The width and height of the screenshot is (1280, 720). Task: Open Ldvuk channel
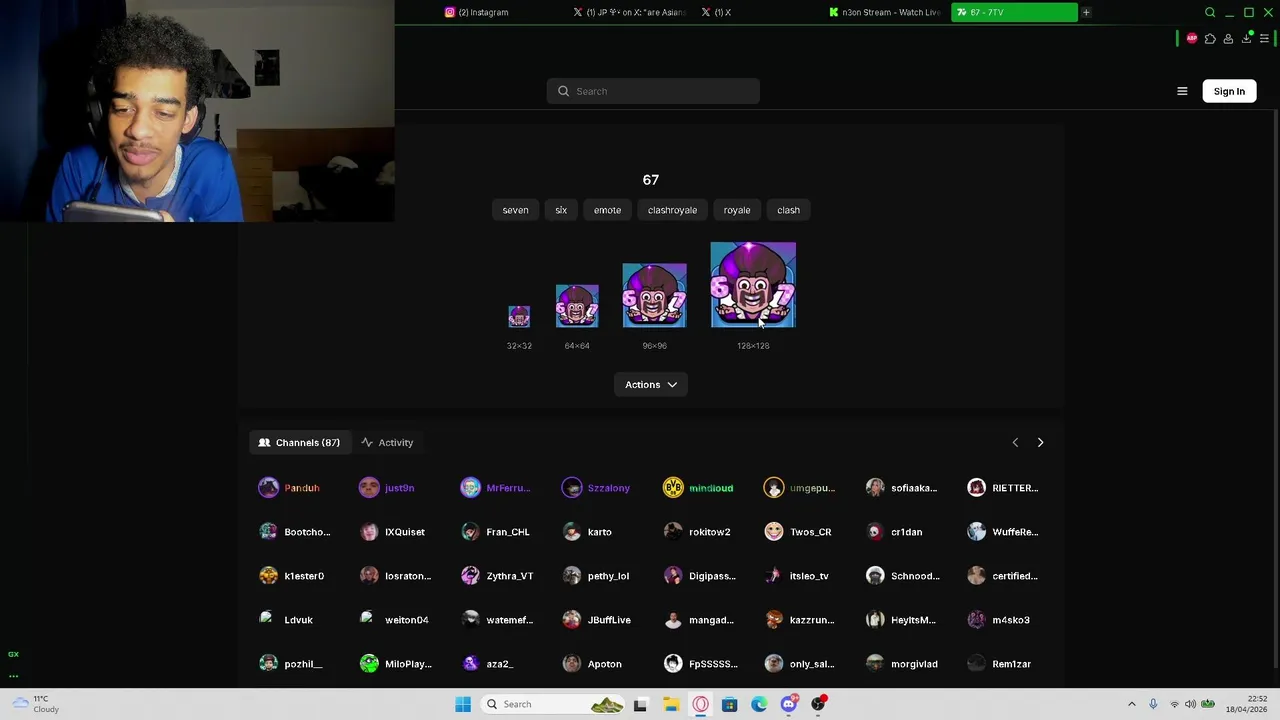point(286,620)
